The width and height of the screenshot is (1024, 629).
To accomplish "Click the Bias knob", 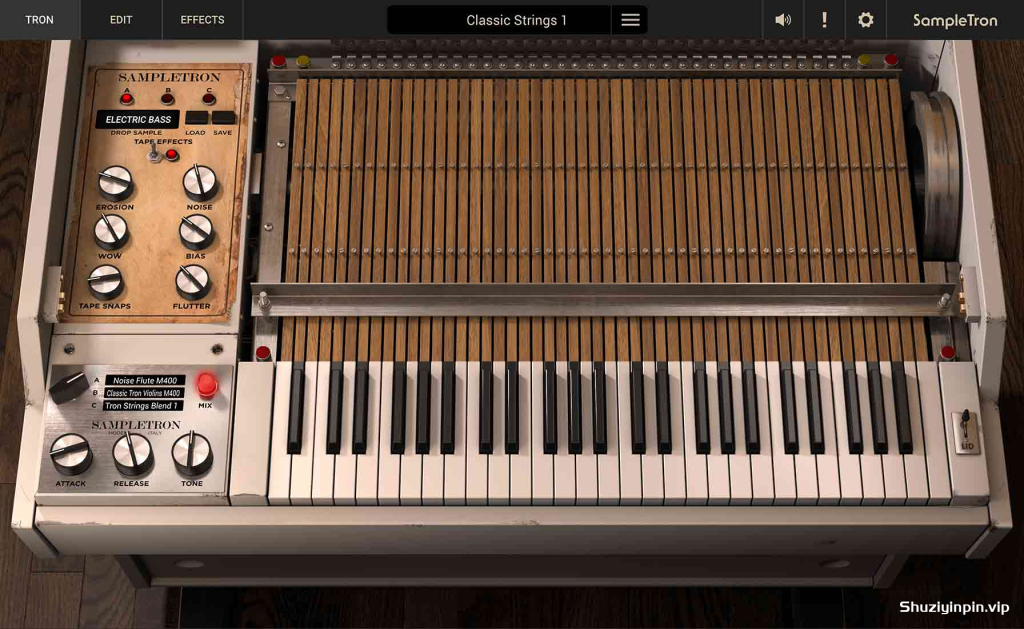I will (196, 231).
